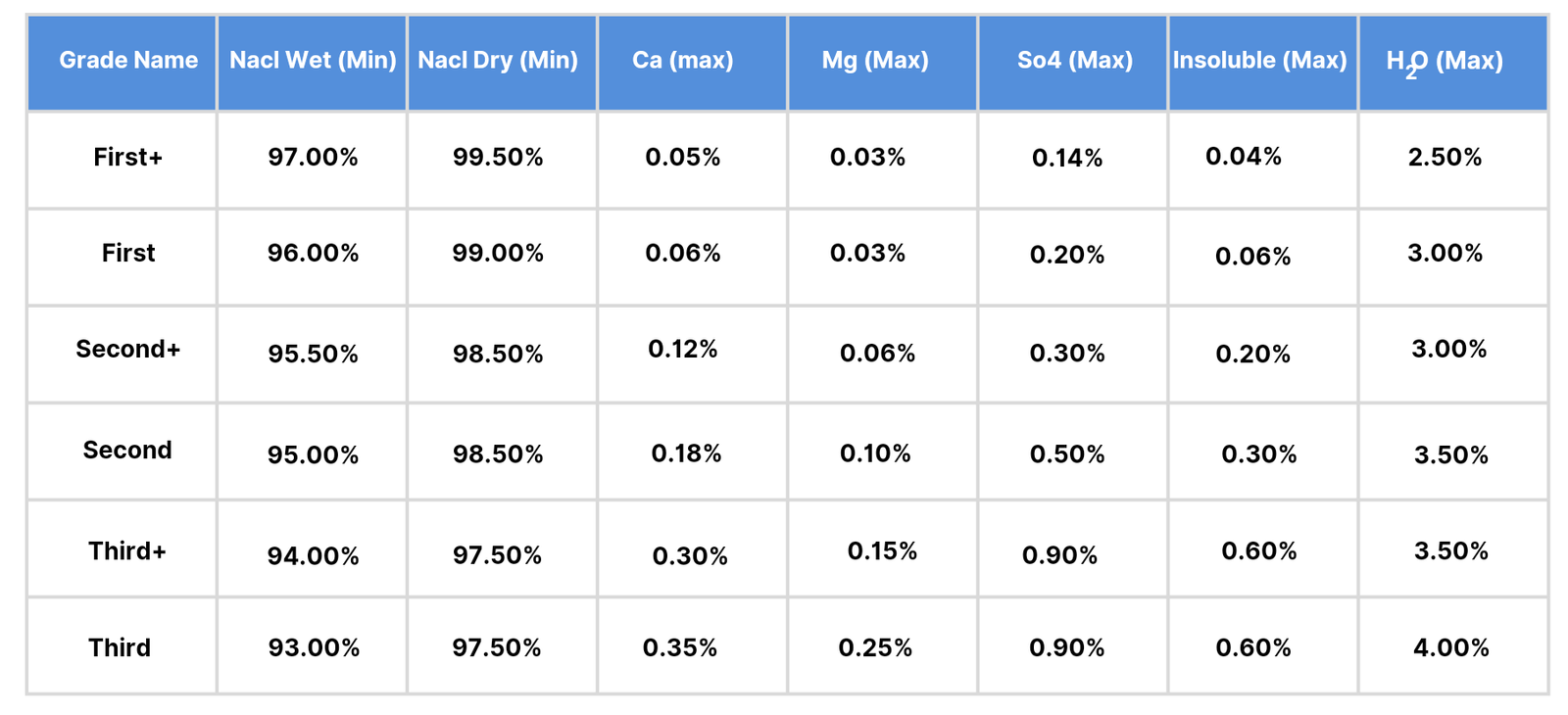Select the First+ grade name cell

(x=127, y=158)
